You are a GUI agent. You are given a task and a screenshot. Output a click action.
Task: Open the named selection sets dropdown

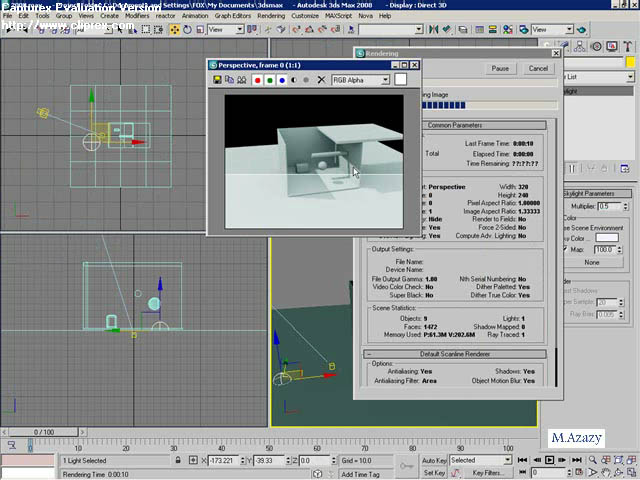click(391, 29)
